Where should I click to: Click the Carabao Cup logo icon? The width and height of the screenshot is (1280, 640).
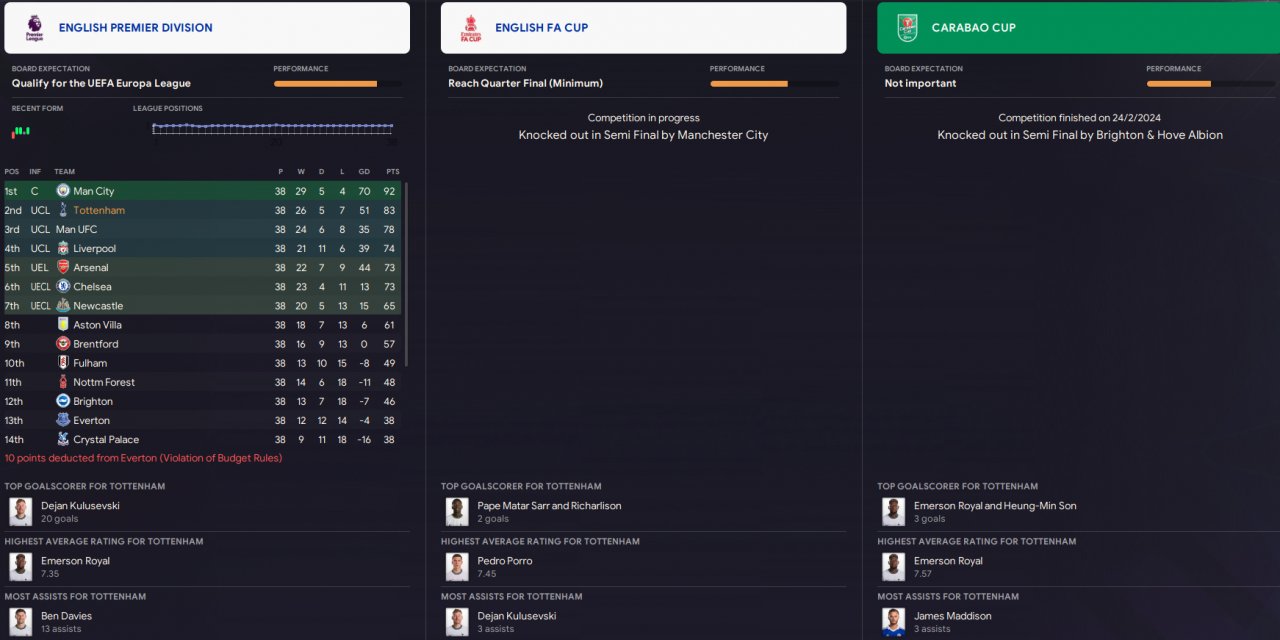coord(907,28)
